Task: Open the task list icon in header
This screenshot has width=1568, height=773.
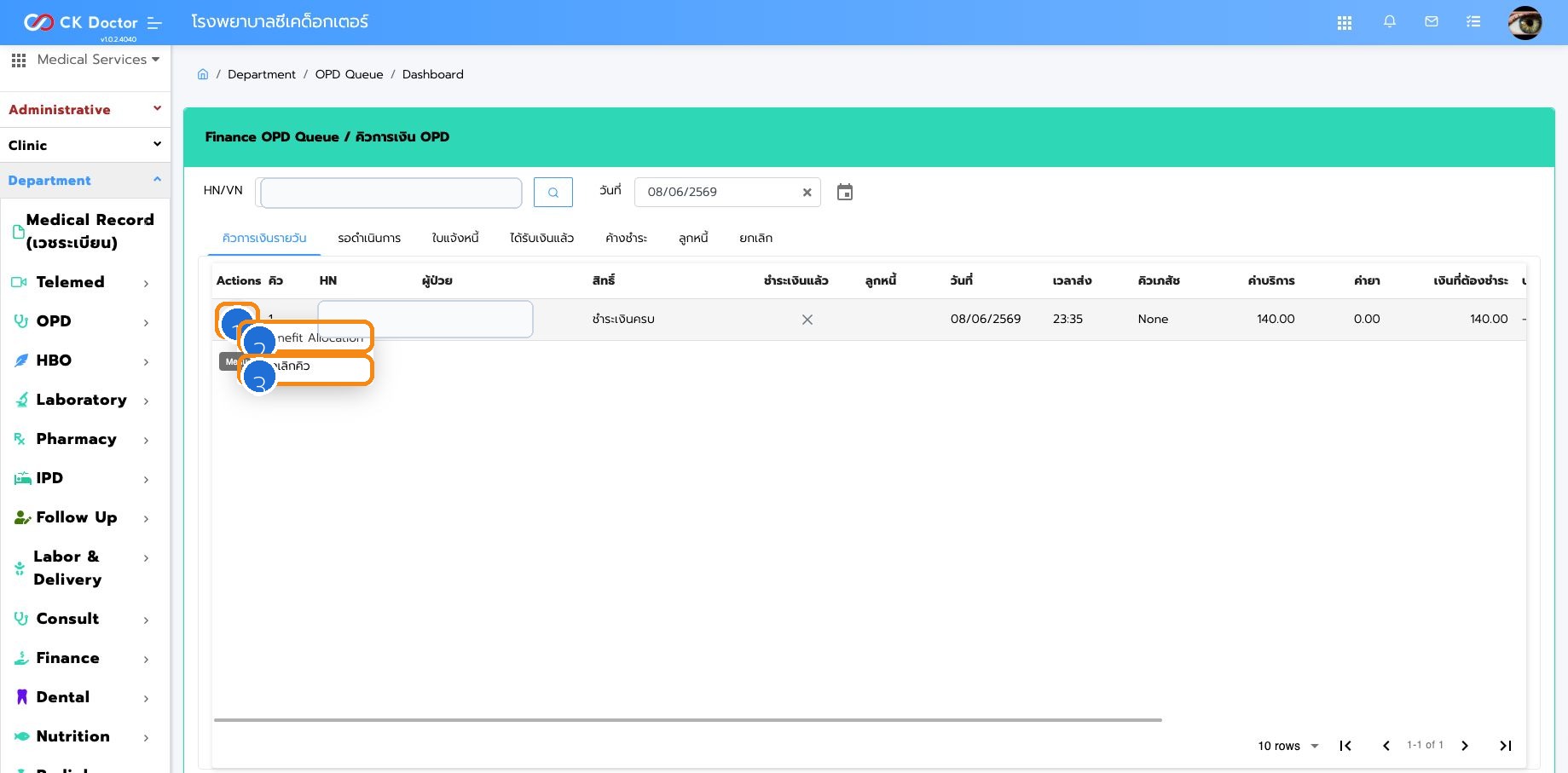Action: pos(1473,21)
